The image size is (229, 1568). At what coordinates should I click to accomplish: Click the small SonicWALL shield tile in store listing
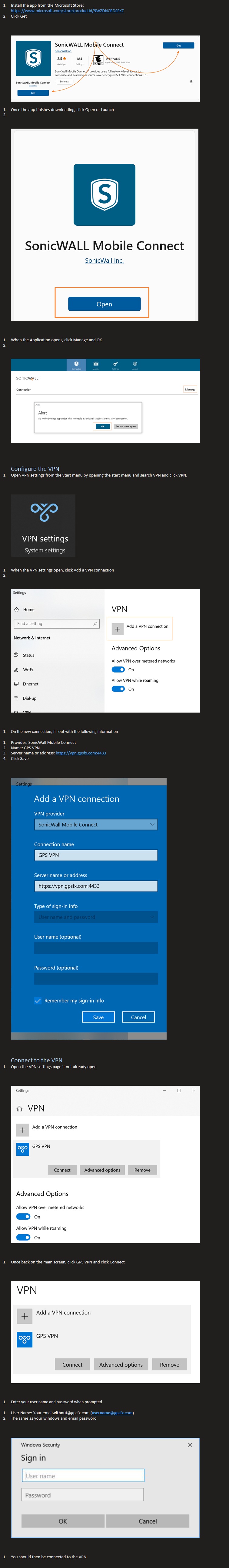[x=33, y=59]
